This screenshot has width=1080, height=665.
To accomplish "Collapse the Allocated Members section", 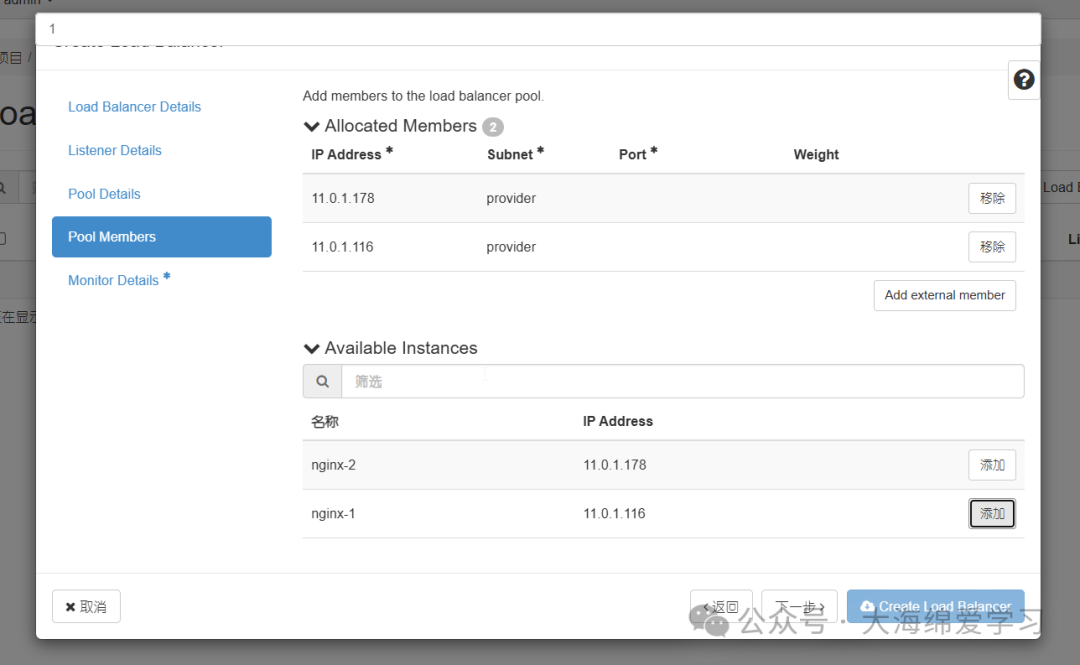I will coord(312,127).
